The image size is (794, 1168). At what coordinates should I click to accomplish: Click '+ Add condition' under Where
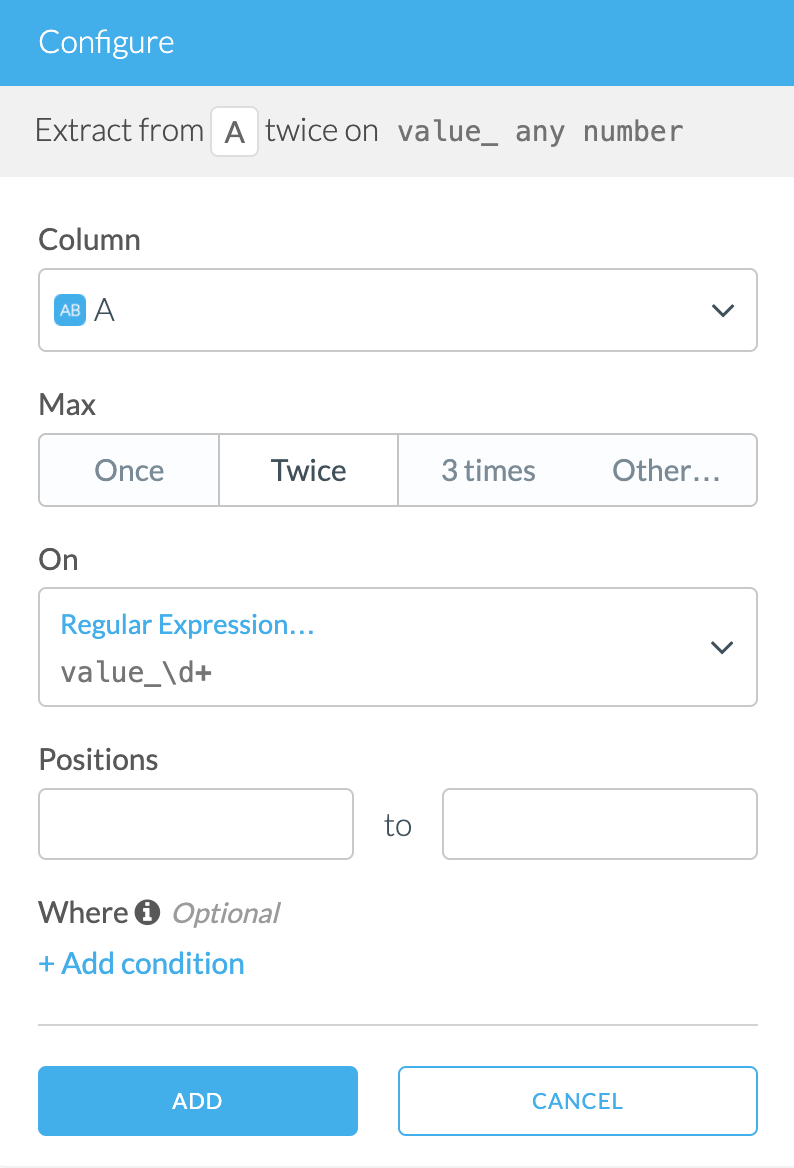click(x=141, y=963)
